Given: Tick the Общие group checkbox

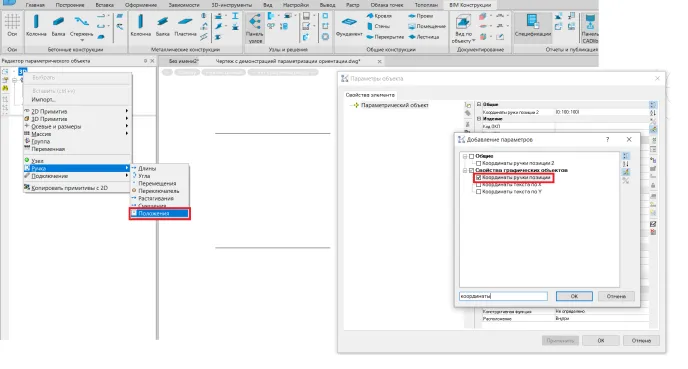Looking at the screenshot, I should pos(472,156).
